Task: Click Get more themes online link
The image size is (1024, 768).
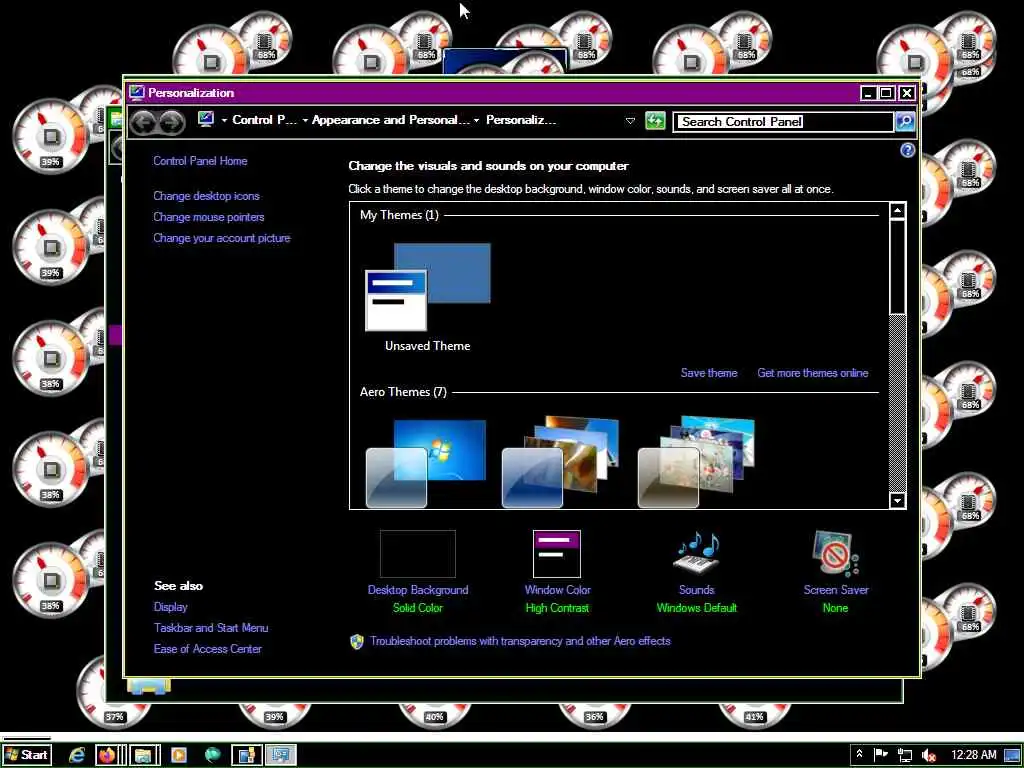Action: point(812,373)
